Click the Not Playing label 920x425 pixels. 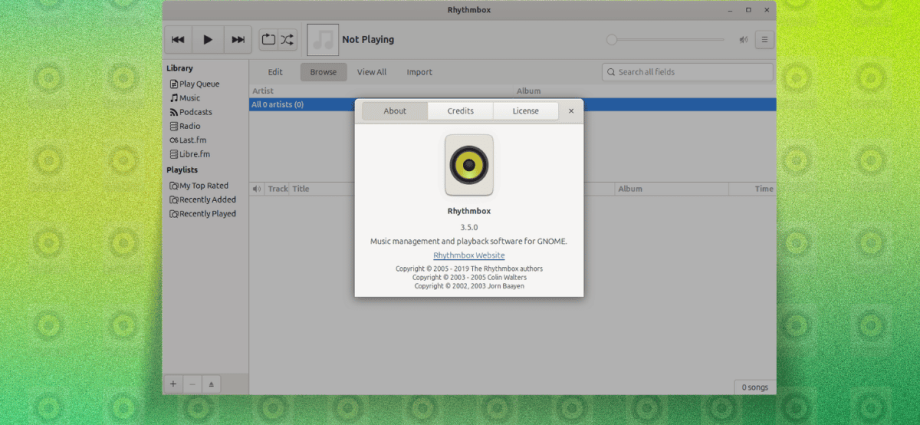click(368, 39)
